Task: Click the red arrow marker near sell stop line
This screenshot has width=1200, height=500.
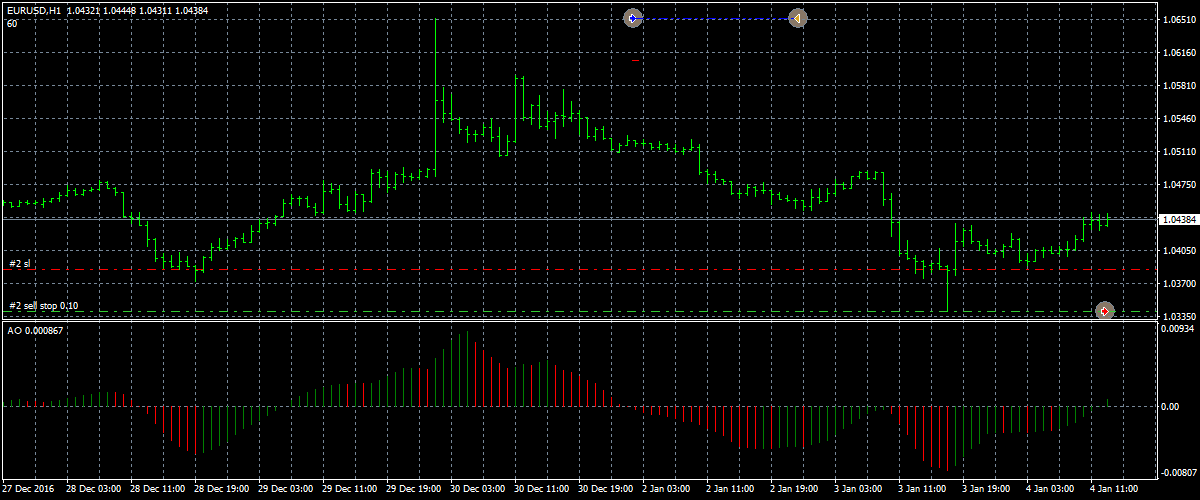Action: point(1104,311)
